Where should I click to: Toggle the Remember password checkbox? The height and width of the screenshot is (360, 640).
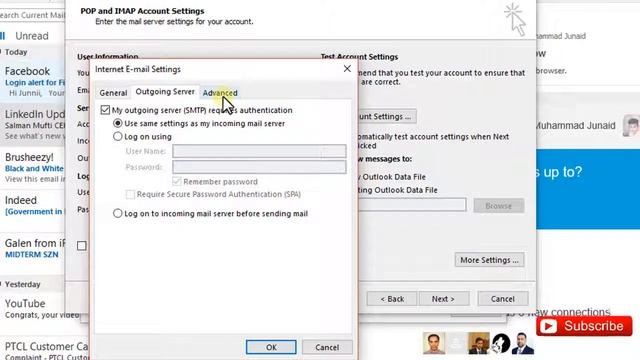(176, 181)
